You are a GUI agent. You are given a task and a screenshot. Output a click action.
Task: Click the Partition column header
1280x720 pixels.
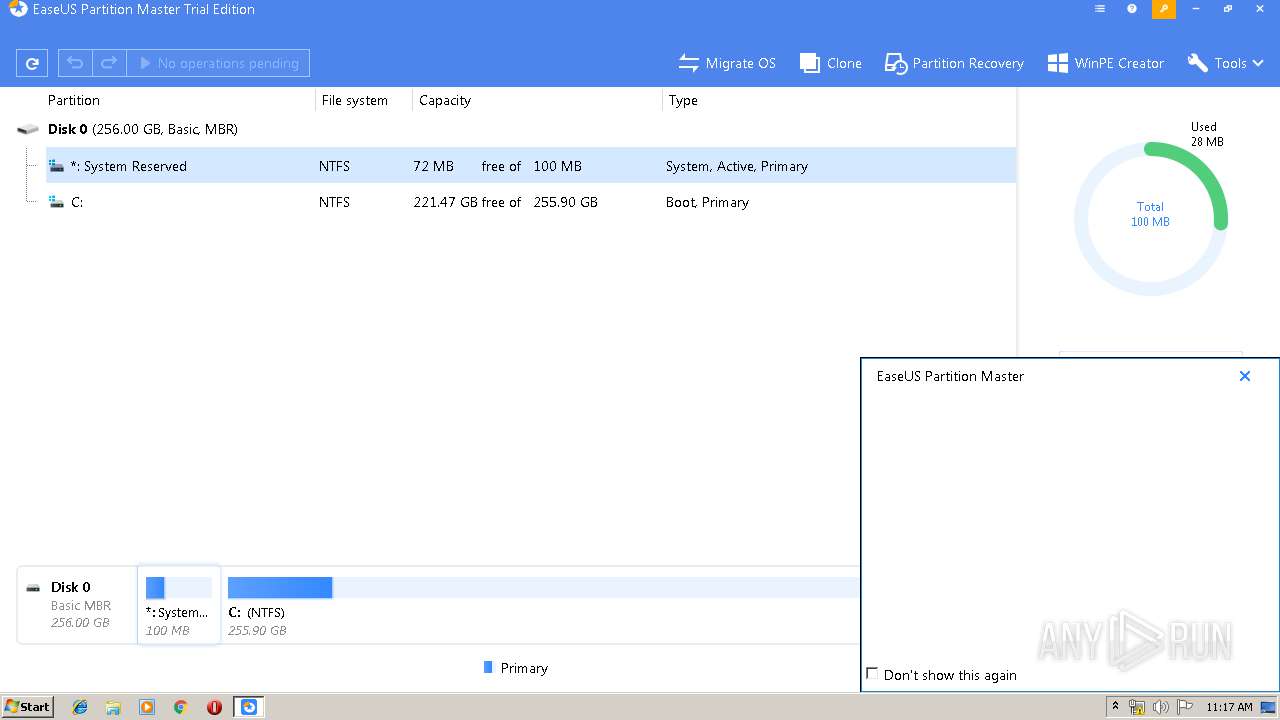tap(74, 100)
